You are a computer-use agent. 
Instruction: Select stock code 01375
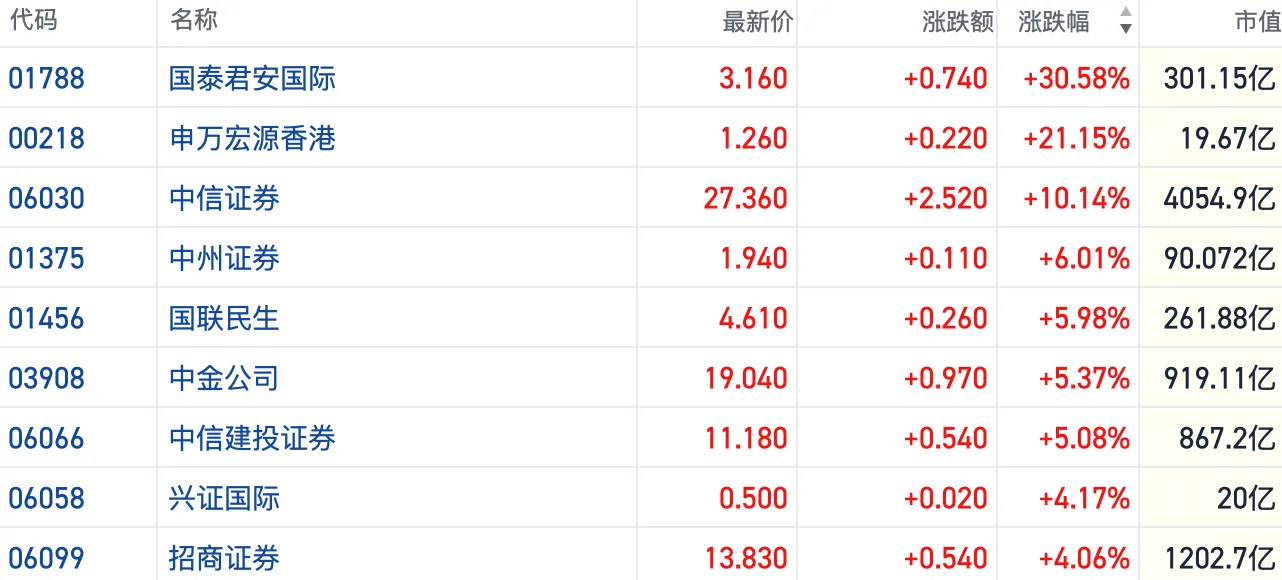(x=46, y=258)
